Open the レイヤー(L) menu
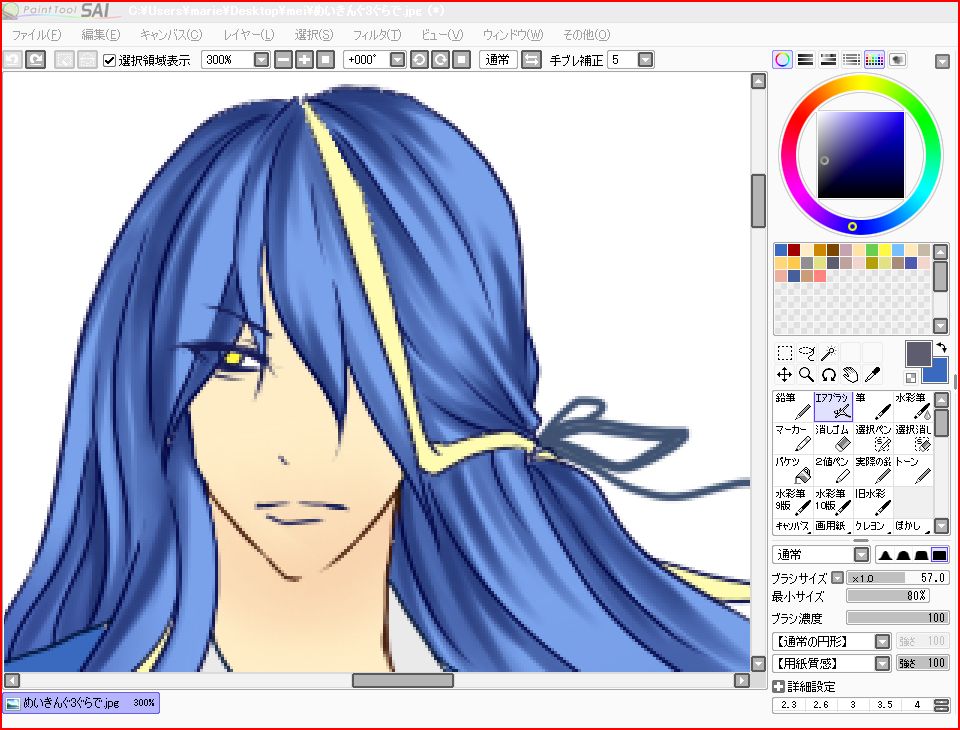Image resolution: width=960 pixels, height=730 pixels. [x=249, y=35]
